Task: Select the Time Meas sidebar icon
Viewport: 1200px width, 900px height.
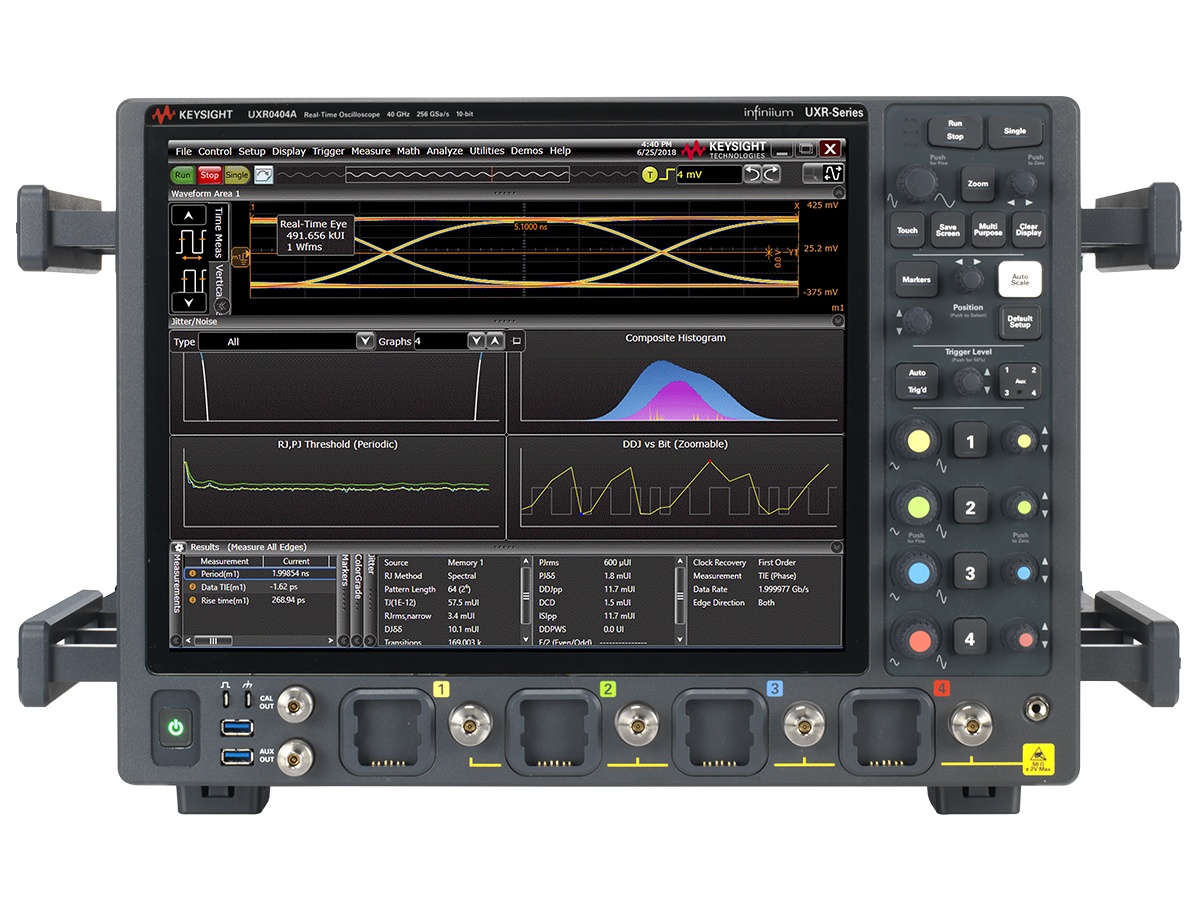Action: click(x=218, y=232)
